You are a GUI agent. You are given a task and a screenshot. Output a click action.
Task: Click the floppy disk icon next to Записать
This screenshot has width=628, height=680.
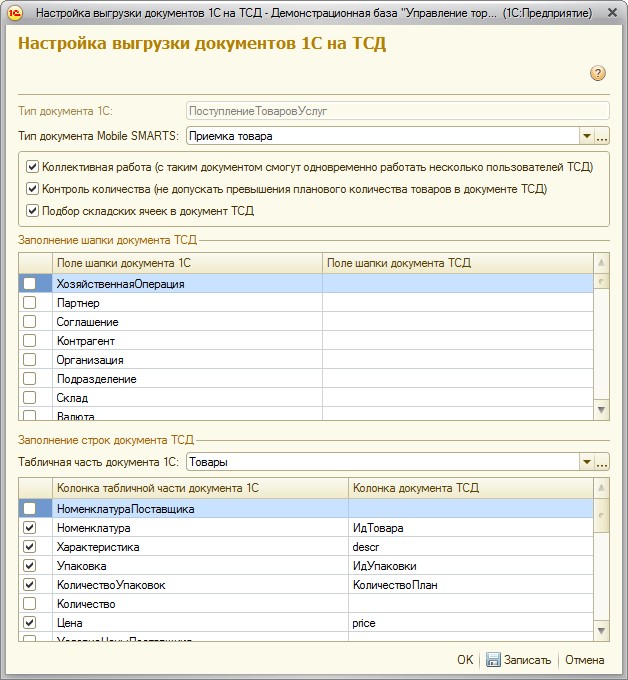coord(493,660)
